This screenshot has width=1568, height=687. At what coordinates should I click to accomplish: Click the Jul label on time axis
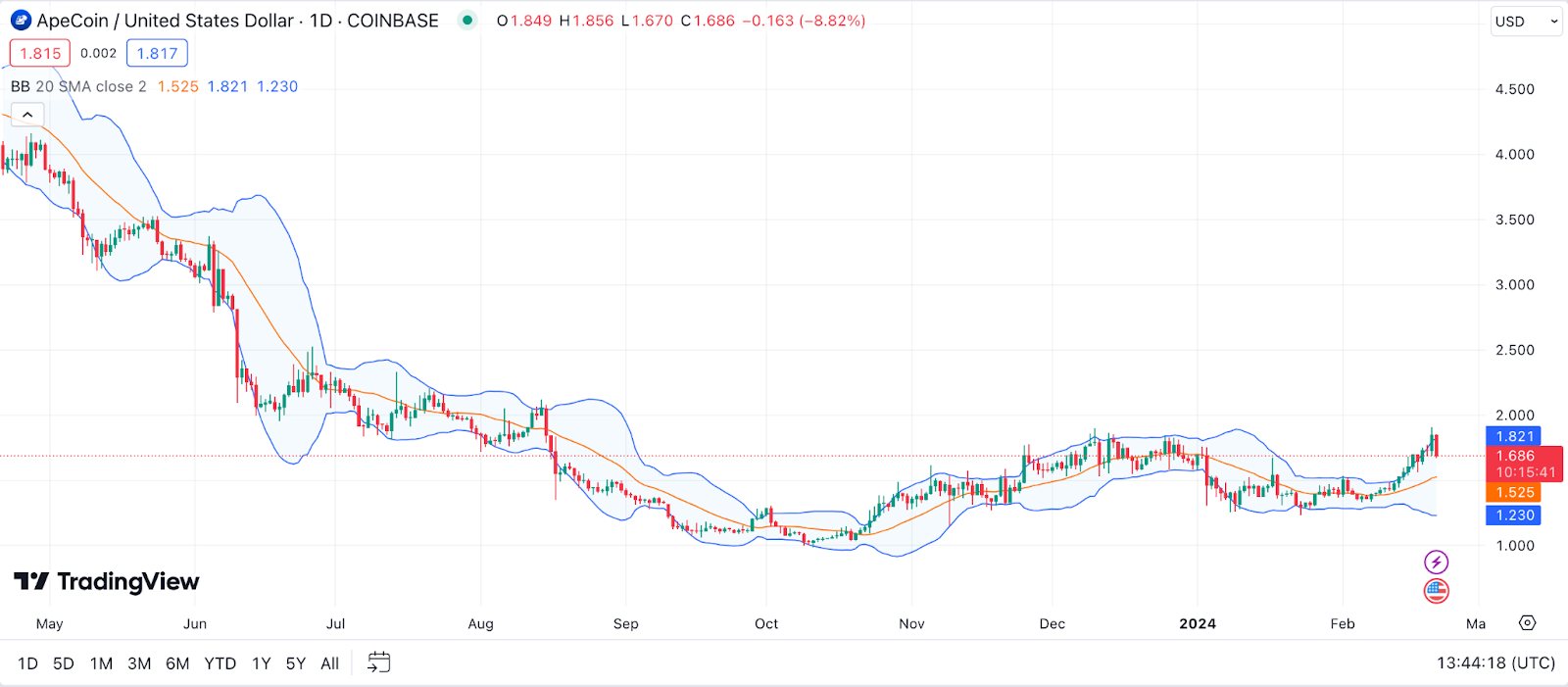[335, 623]
